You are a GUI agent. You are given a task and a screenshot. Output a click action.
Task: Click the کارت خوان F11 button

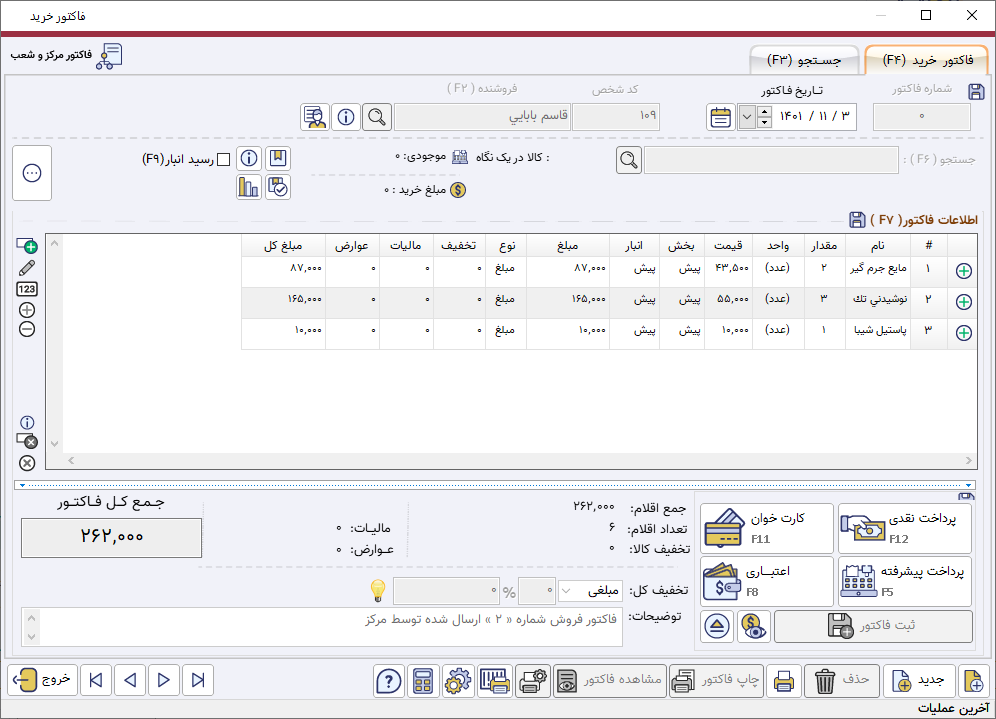click(x=766, y=528)
